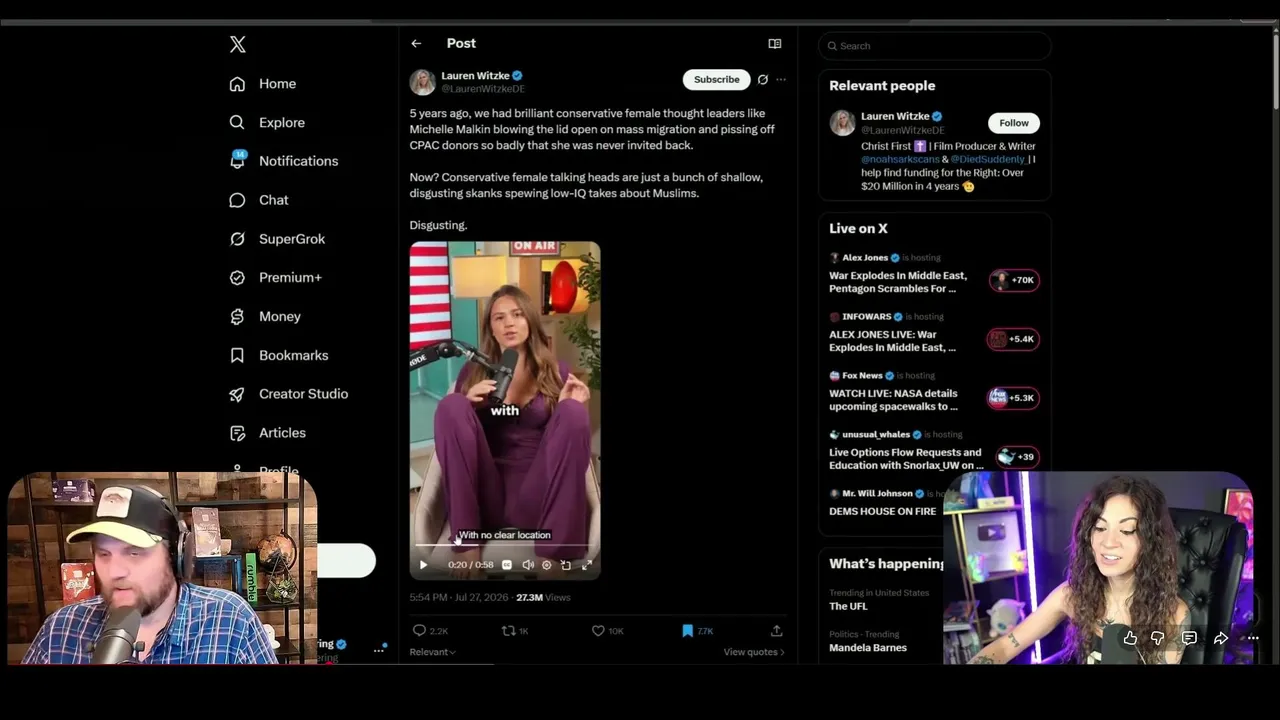Open View quotes link
The image size is (1280, 720).
(x=754, y=652)
